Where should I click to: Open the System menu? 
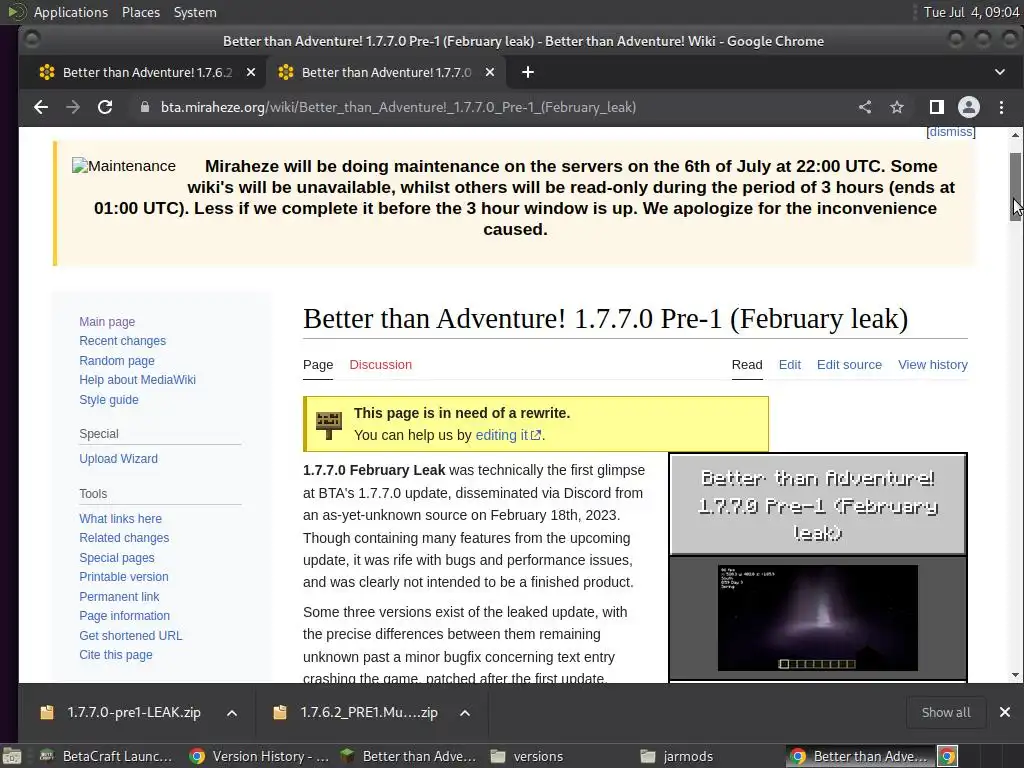click(195, 12)
